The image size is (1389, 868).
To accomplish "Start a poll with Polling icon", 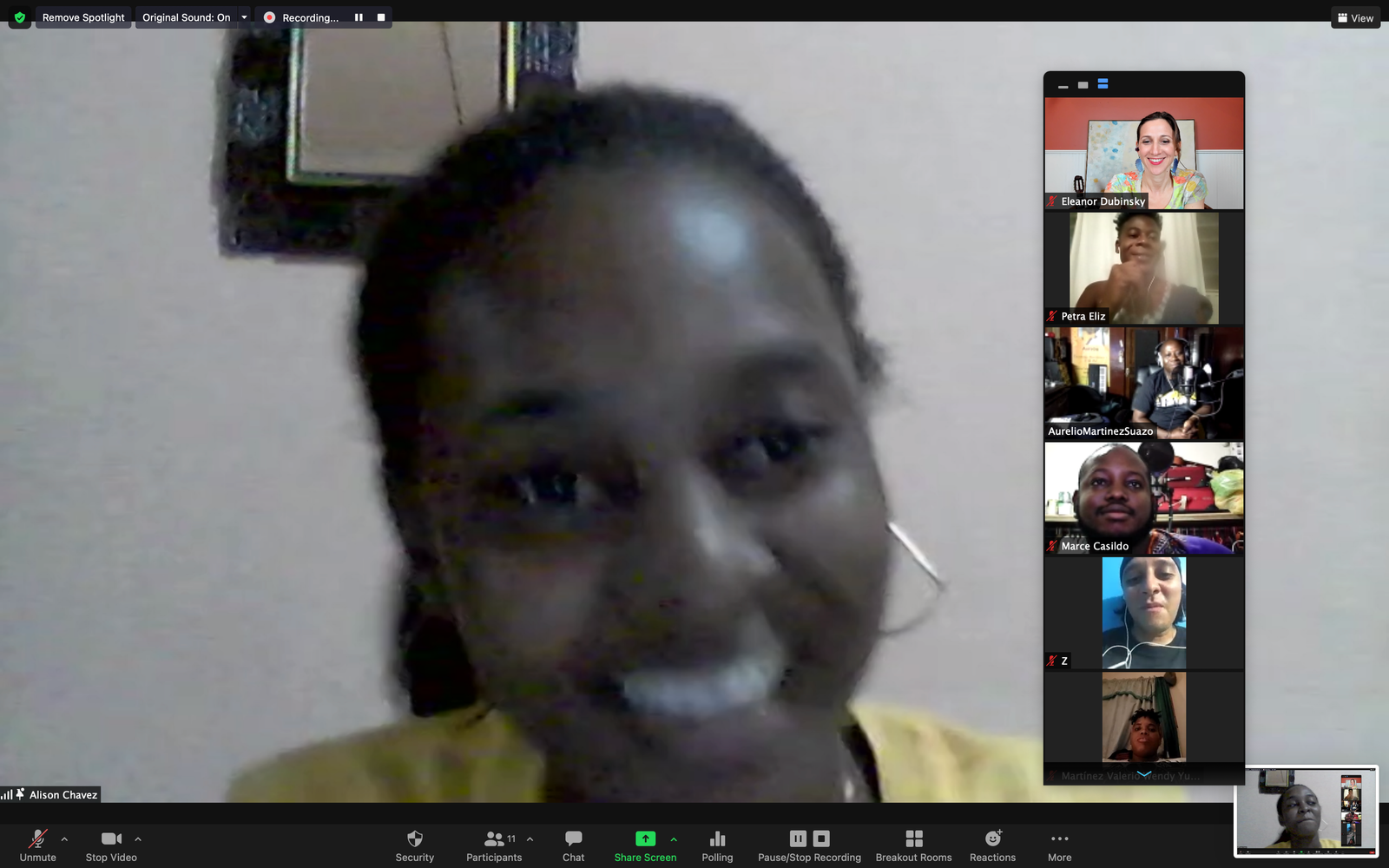I will pos(717,845).
